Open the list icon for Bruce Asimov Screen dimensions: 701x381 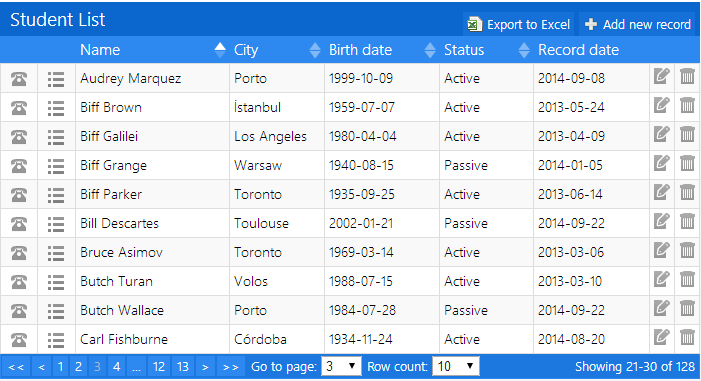pyautogui.click(x=56, y=253)
